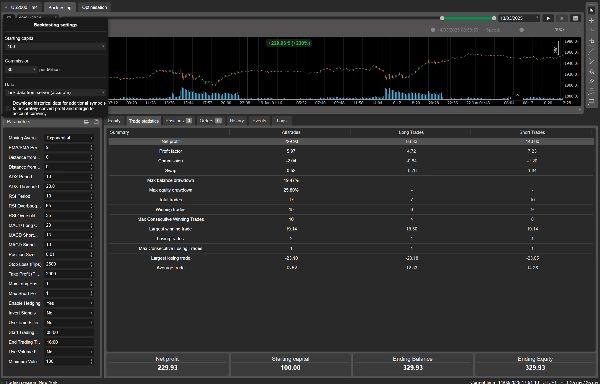The height and width of the screenshot is (384, 600).
Task: Click the Short Trades column header
Action: coord(532,132)
